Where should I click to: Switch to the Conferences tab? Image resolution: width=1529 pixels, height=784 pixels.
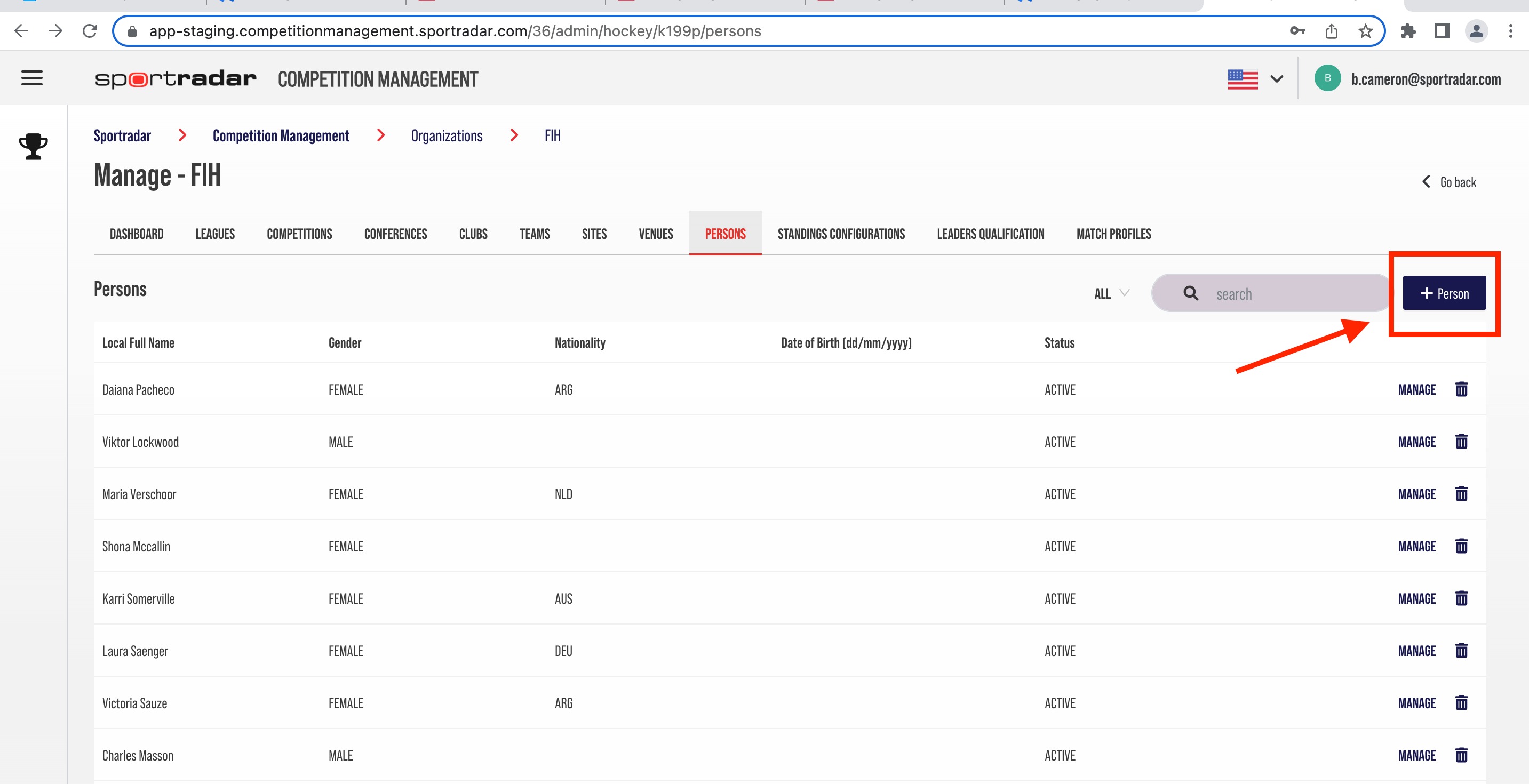click(395, 234)
